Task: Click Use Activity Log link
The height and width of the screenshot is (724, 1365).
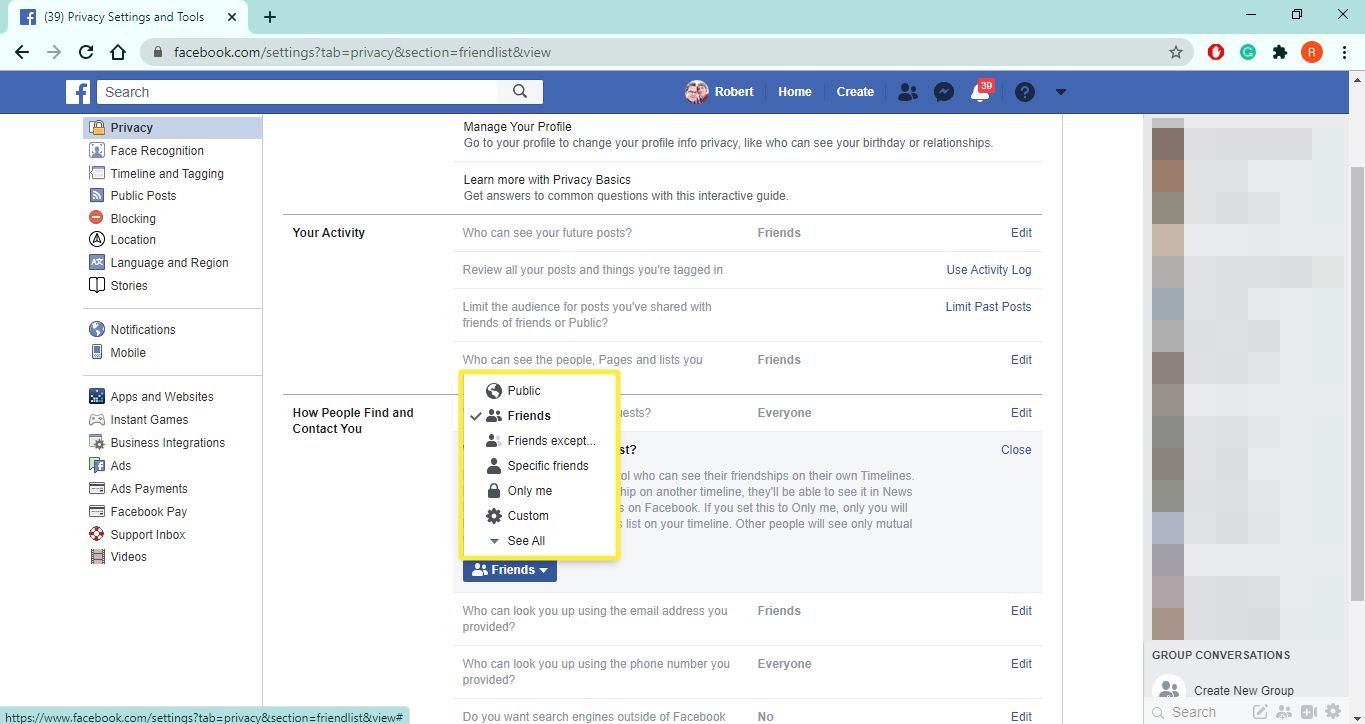Action: pos(989,270)
